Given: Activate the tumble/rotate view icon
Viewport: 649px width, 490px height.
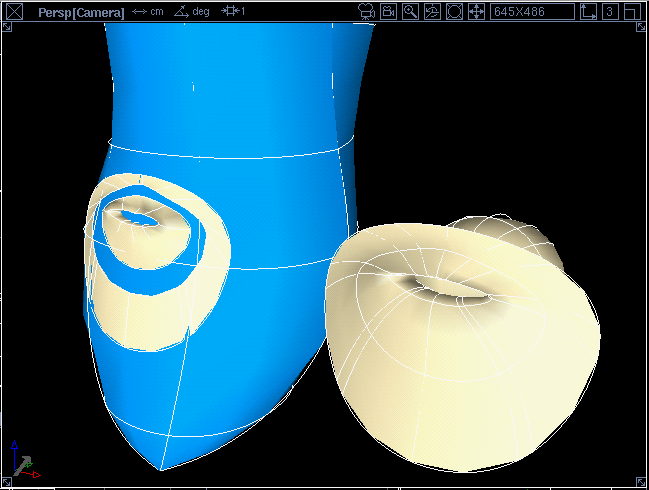Looking at the screenshot, I should (432, 12).
